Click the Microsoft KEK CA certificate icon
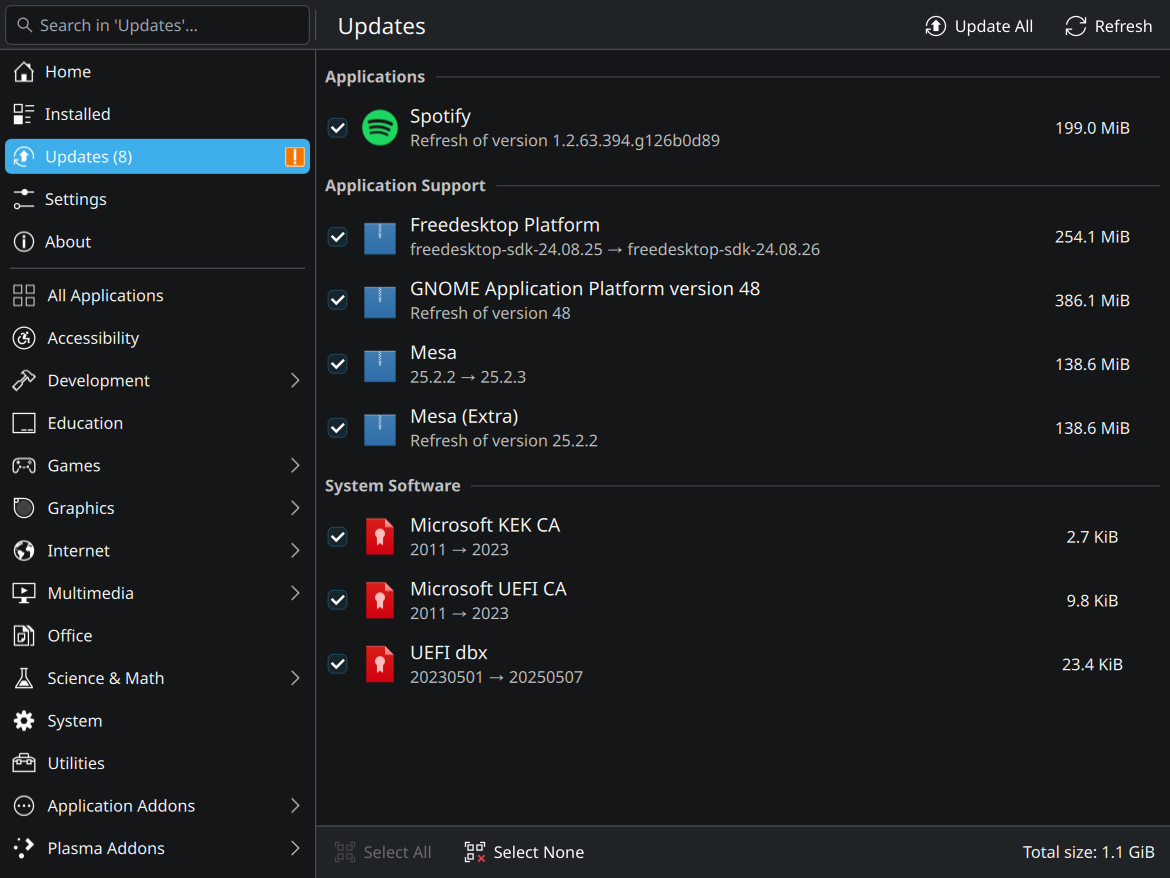Viewport: 1170px width, 878px height. pyautogui.click(x=380, y=537)
